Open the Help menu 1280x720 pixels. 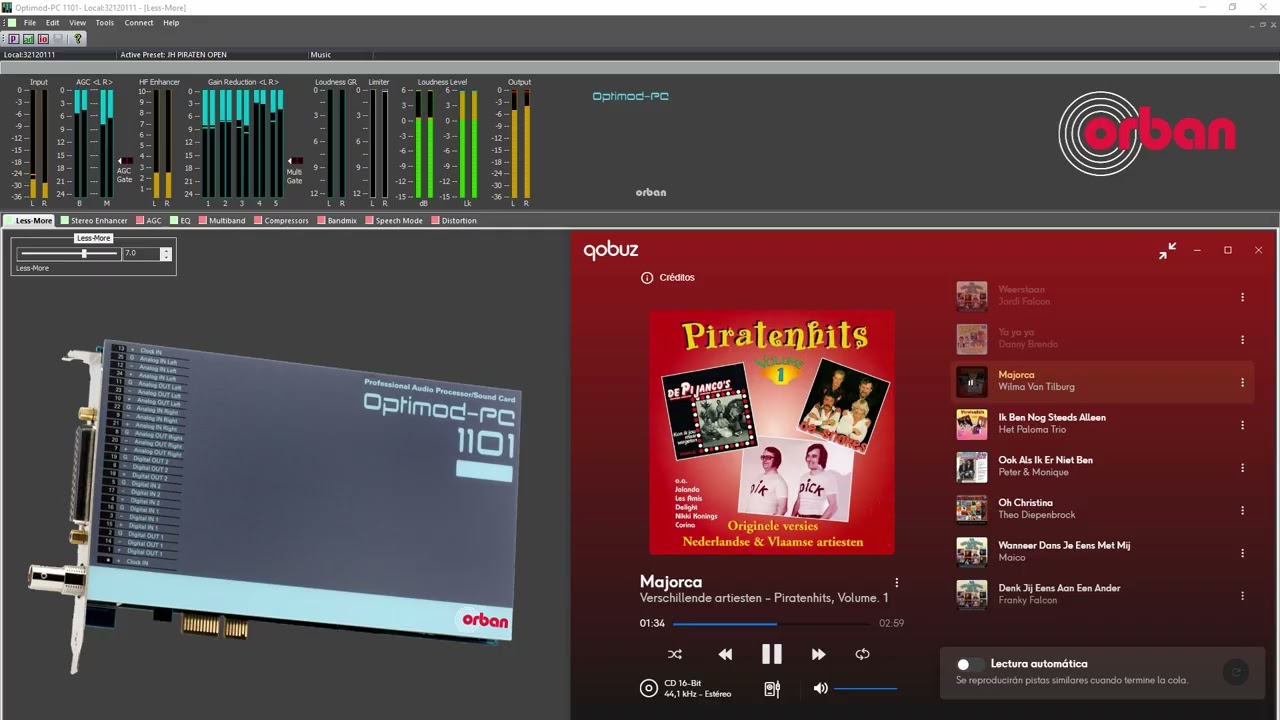171,22
